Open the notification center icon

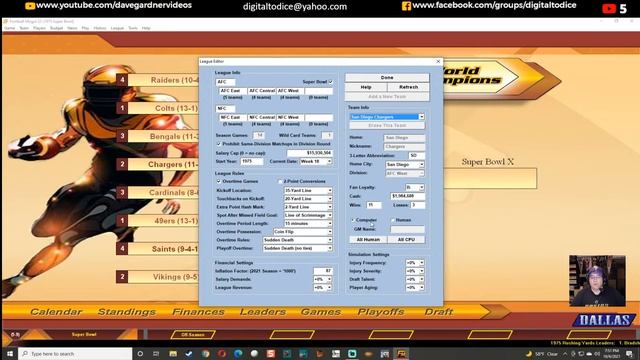click(x=629, y=353)
